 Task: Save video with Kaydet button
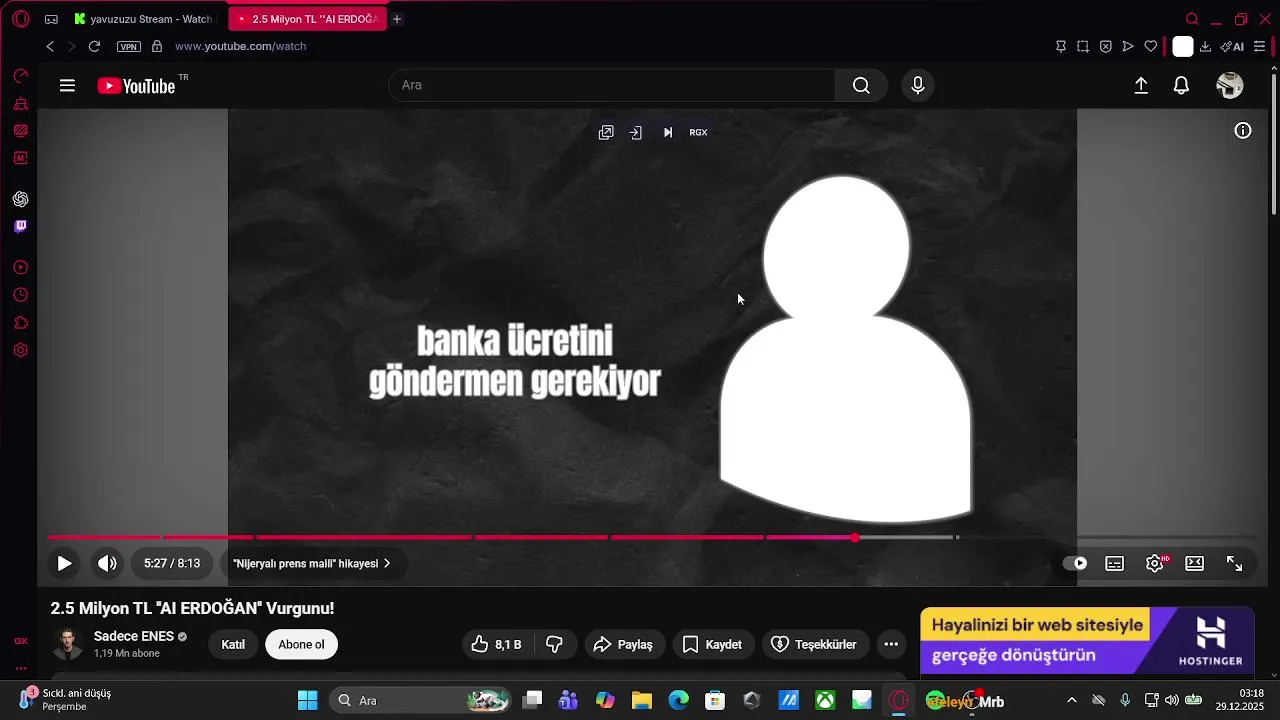tap(713, 644)
